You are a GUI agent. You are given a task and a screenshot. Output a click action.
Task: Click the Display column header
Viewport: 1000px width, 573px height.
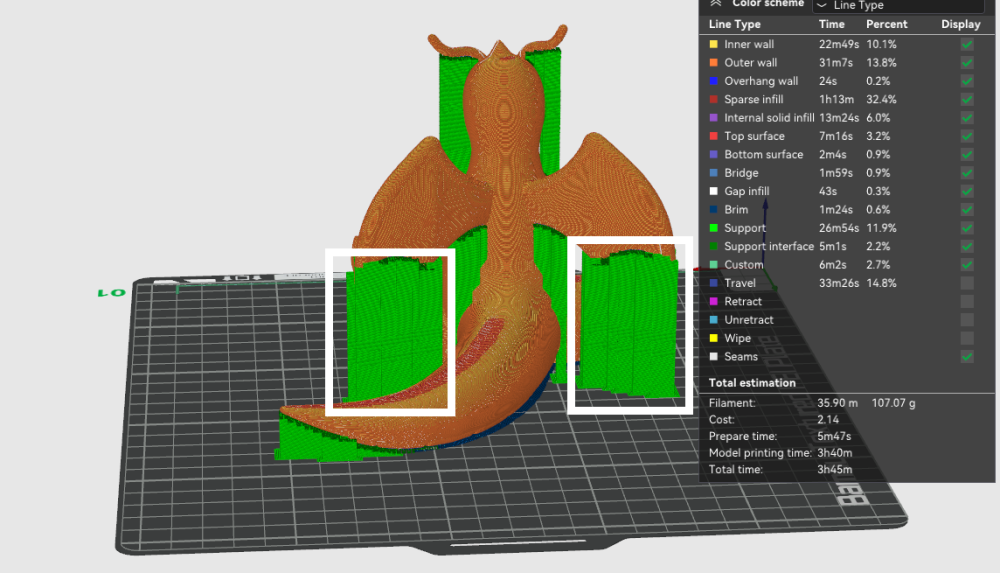960,24
